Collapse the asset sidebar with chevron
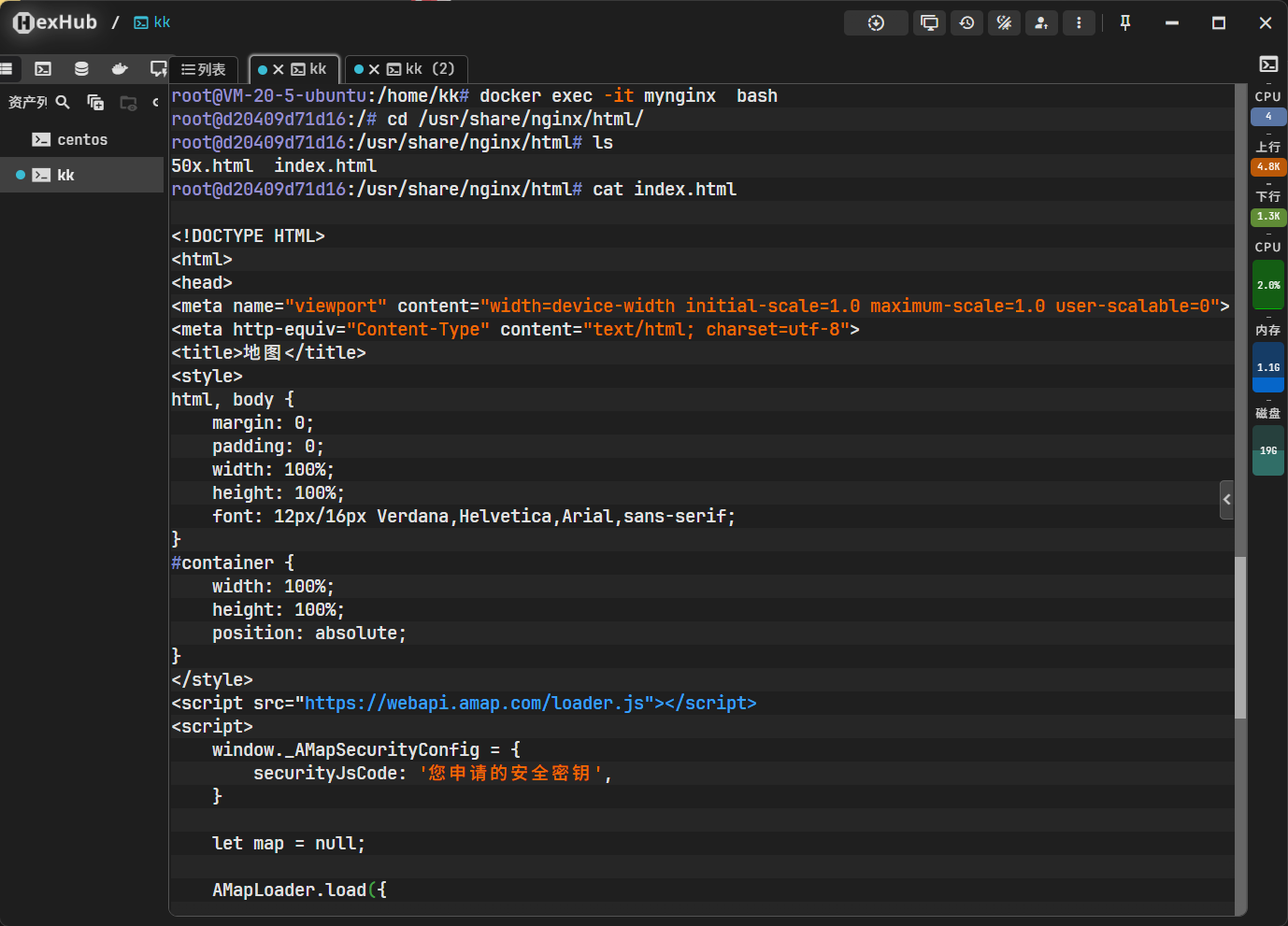The height and width of the screenshot is (926, 1288). click(155, 102)
